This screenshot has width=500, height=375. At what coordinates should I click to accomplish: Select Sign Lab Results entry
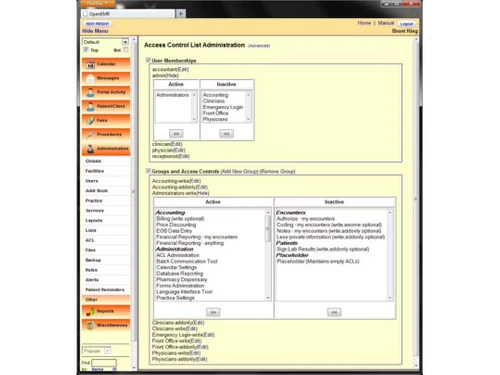pos(323,249)
